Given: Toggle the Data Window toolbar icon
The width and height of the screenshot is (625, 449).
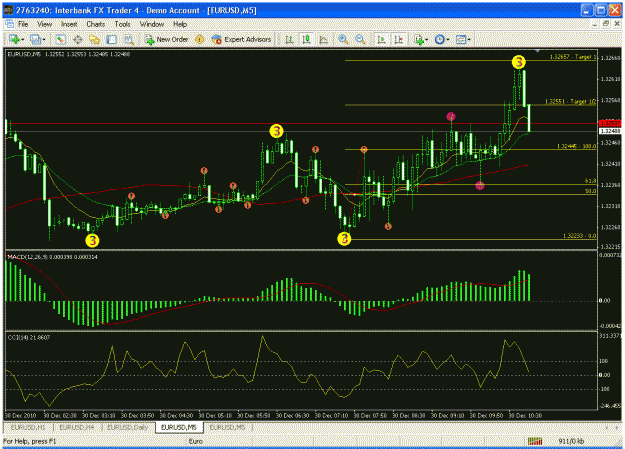Looking at the screenshot, I should pos(78,39).
